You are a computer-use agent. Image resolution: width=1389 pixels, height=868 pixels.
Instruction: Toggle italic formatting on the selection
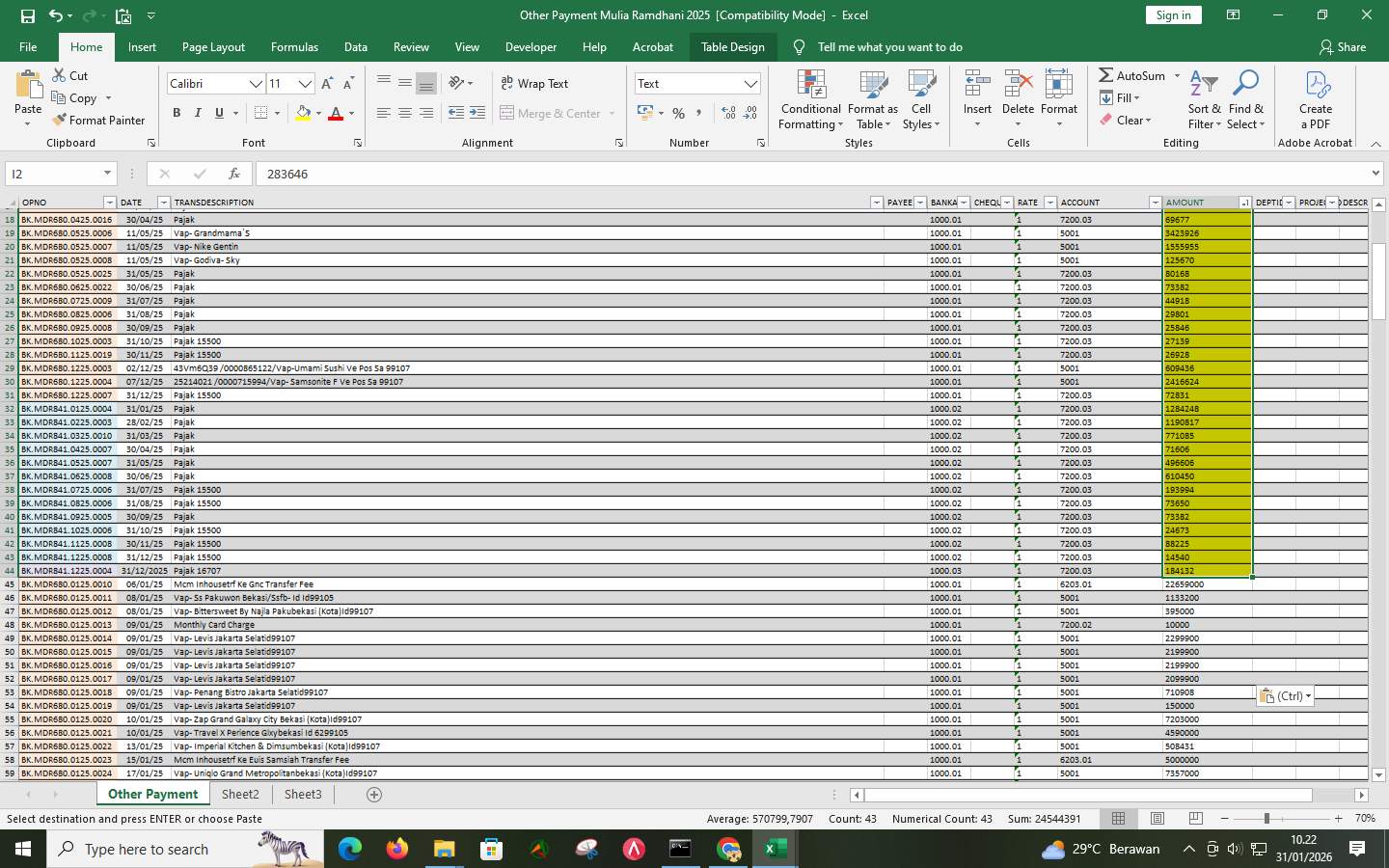click(199, 113)
